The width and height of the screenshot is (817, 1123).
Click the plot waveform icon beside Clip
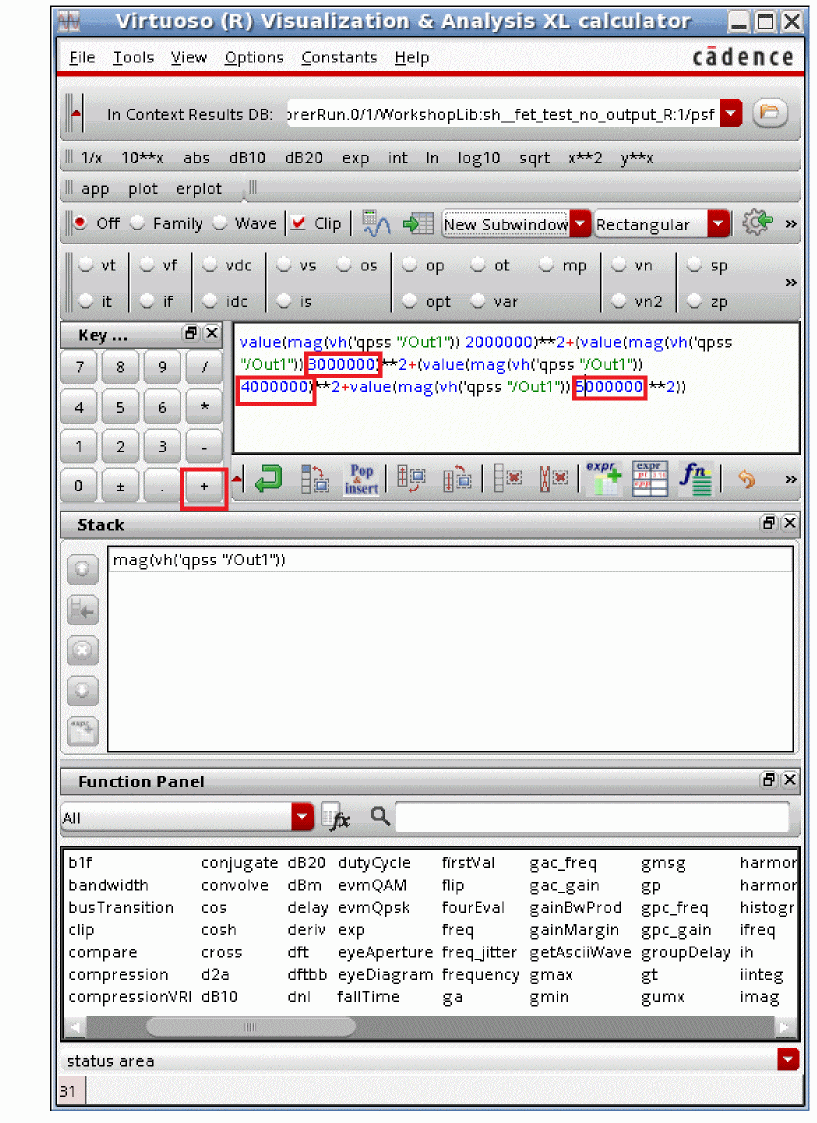pos(376,224)
